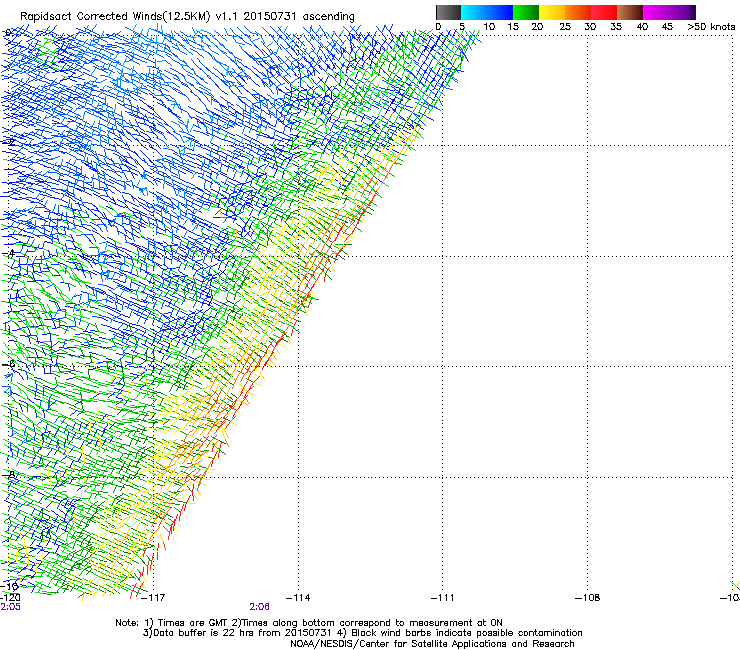The image size is (740, 650).
Task: Click the 'Data buffer is 22 hrs' note line
Action: 362,633
